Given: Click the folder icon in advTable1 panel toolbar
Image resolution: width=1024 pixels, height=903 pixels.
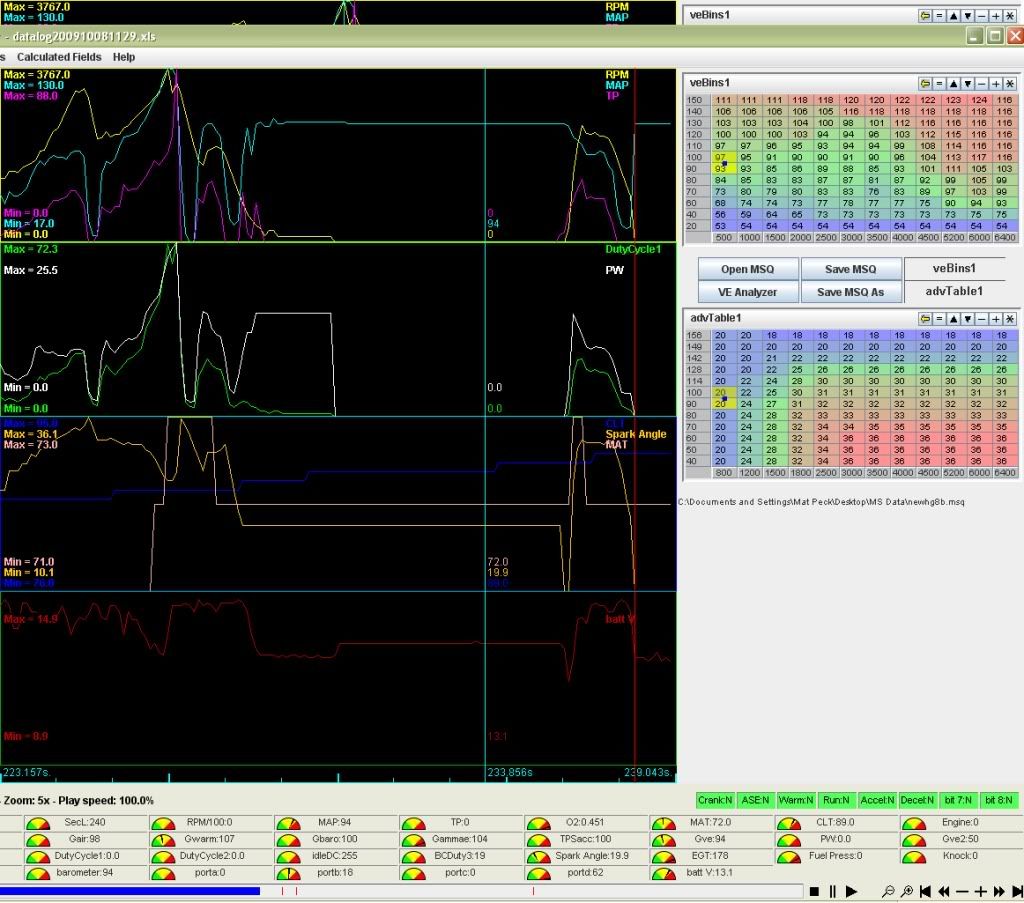Looking at the screenshot, I should [x=926, y=318].
